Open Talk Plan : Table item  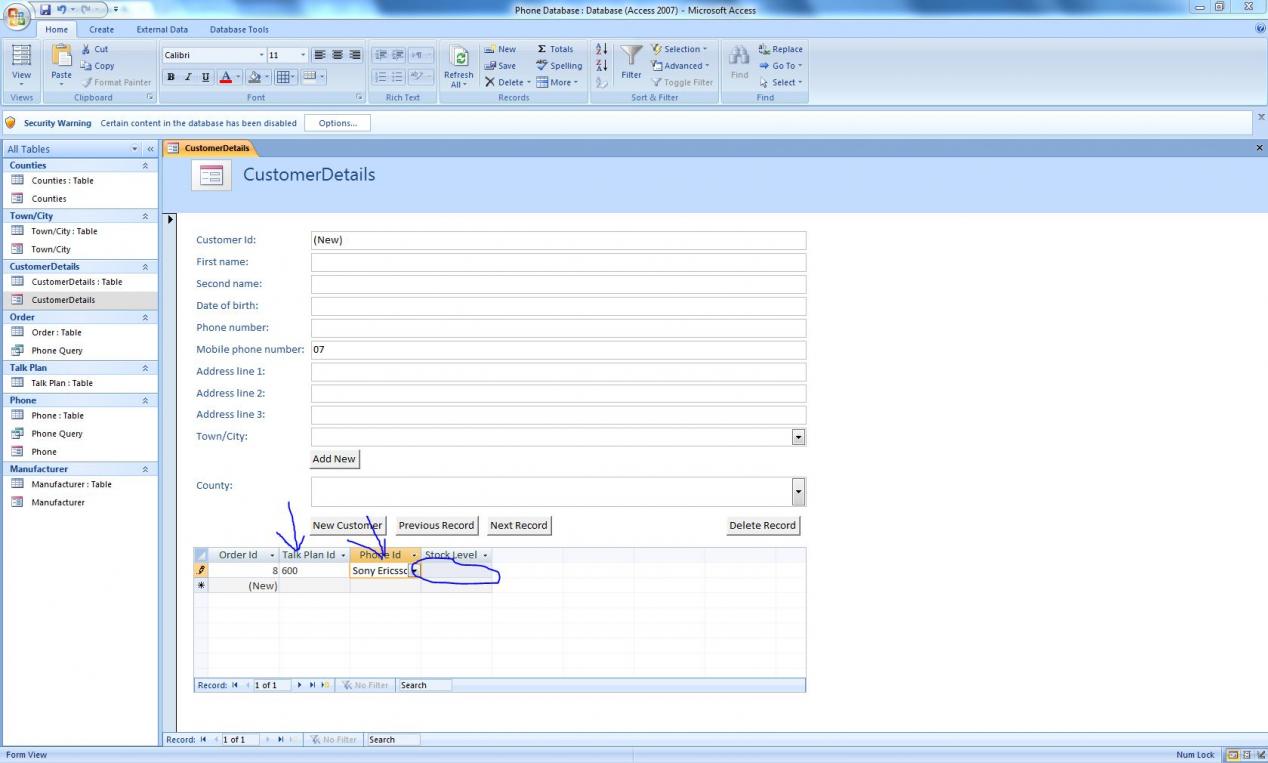[x=62, y=383]
